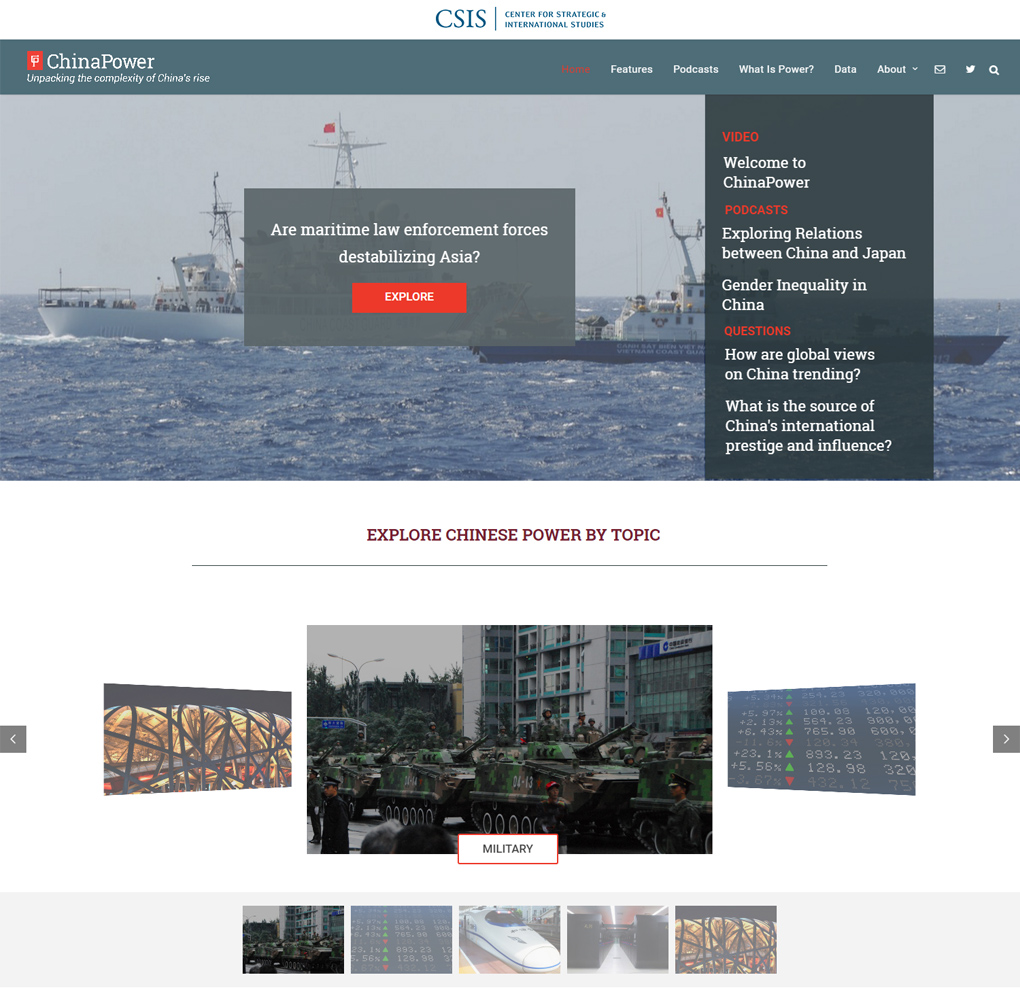Open the Data menu item

click(x=845, y=70)
